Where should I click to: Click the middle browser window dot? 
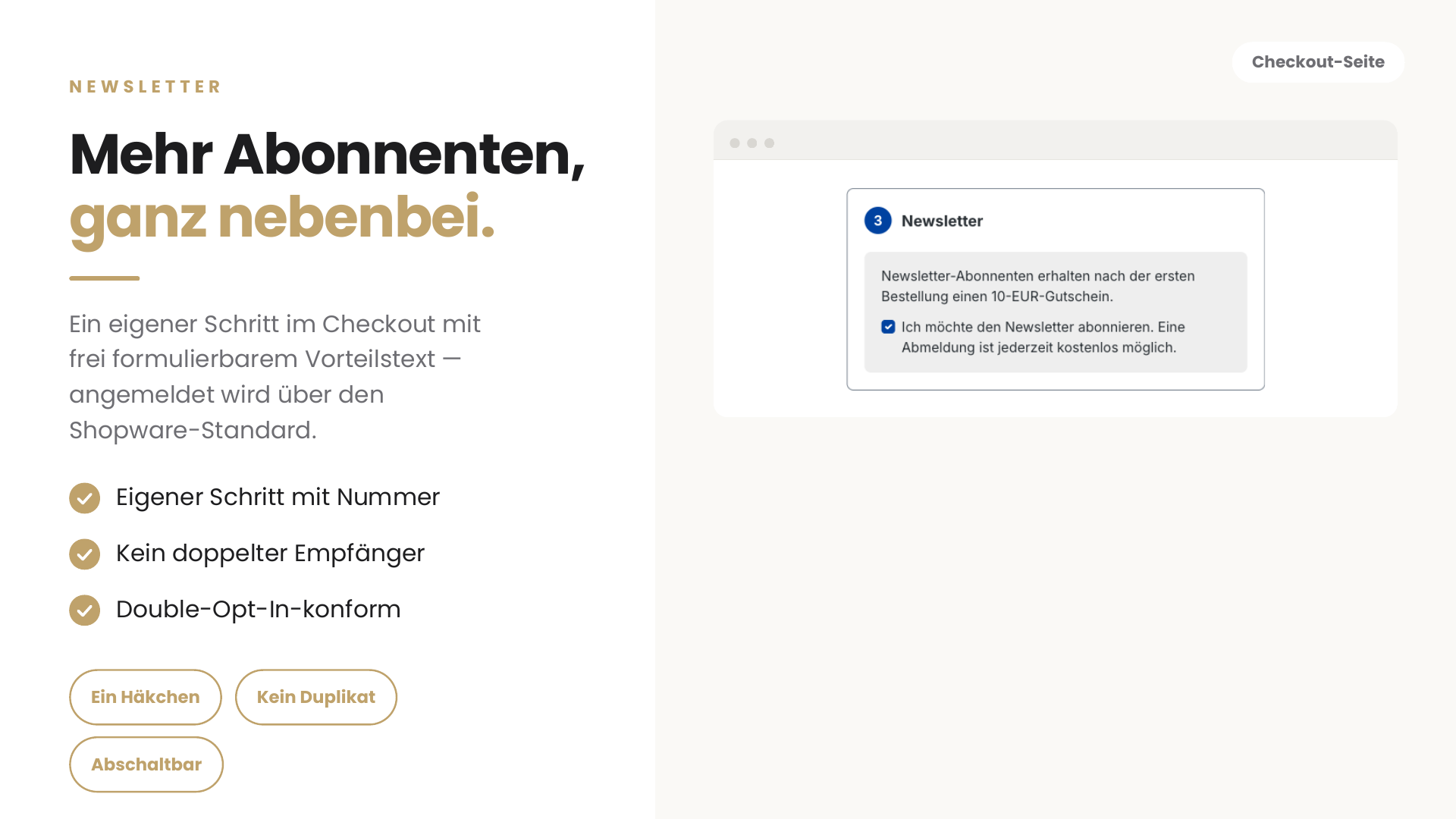point(752,143)
